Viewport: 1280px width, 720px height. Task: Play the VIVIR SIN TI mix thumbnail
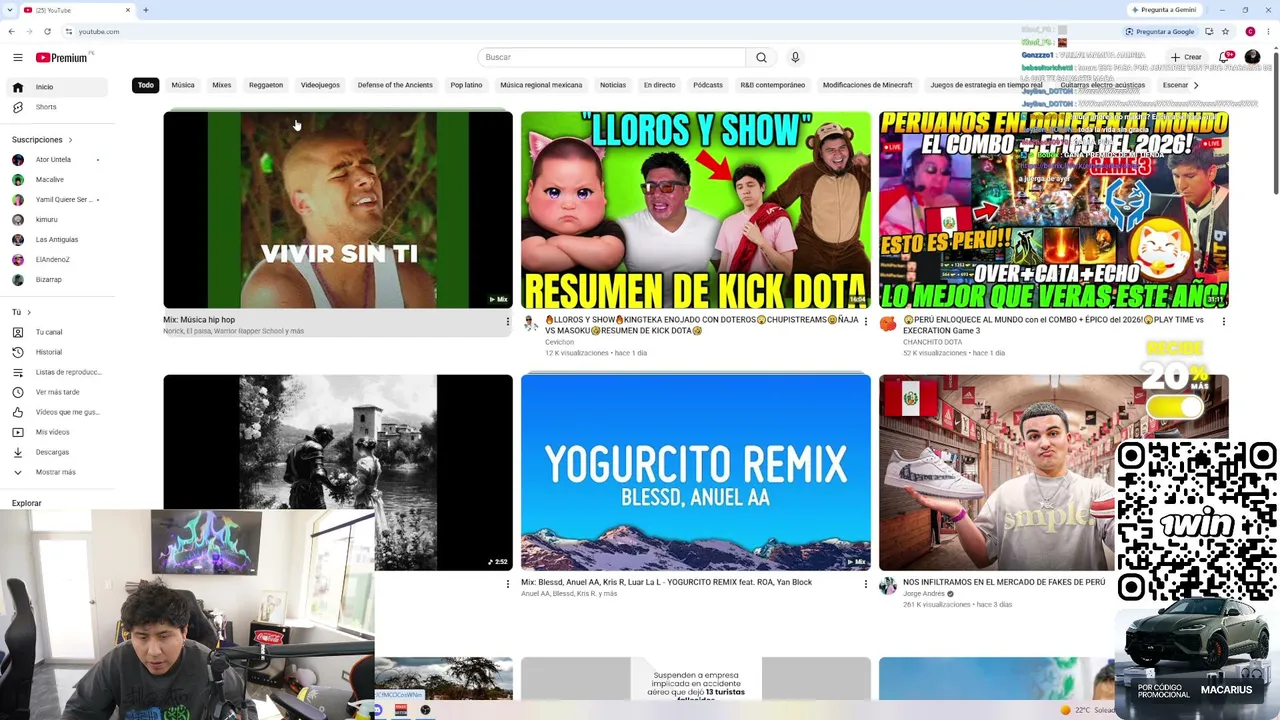click(338, 210)
